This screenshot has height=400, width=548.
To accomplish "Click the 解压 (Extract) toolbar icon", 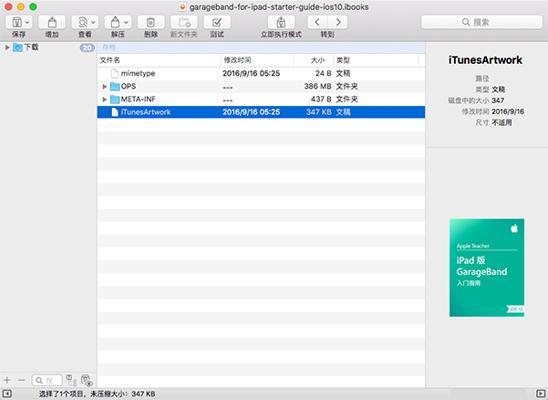I will tap(118, 22).
